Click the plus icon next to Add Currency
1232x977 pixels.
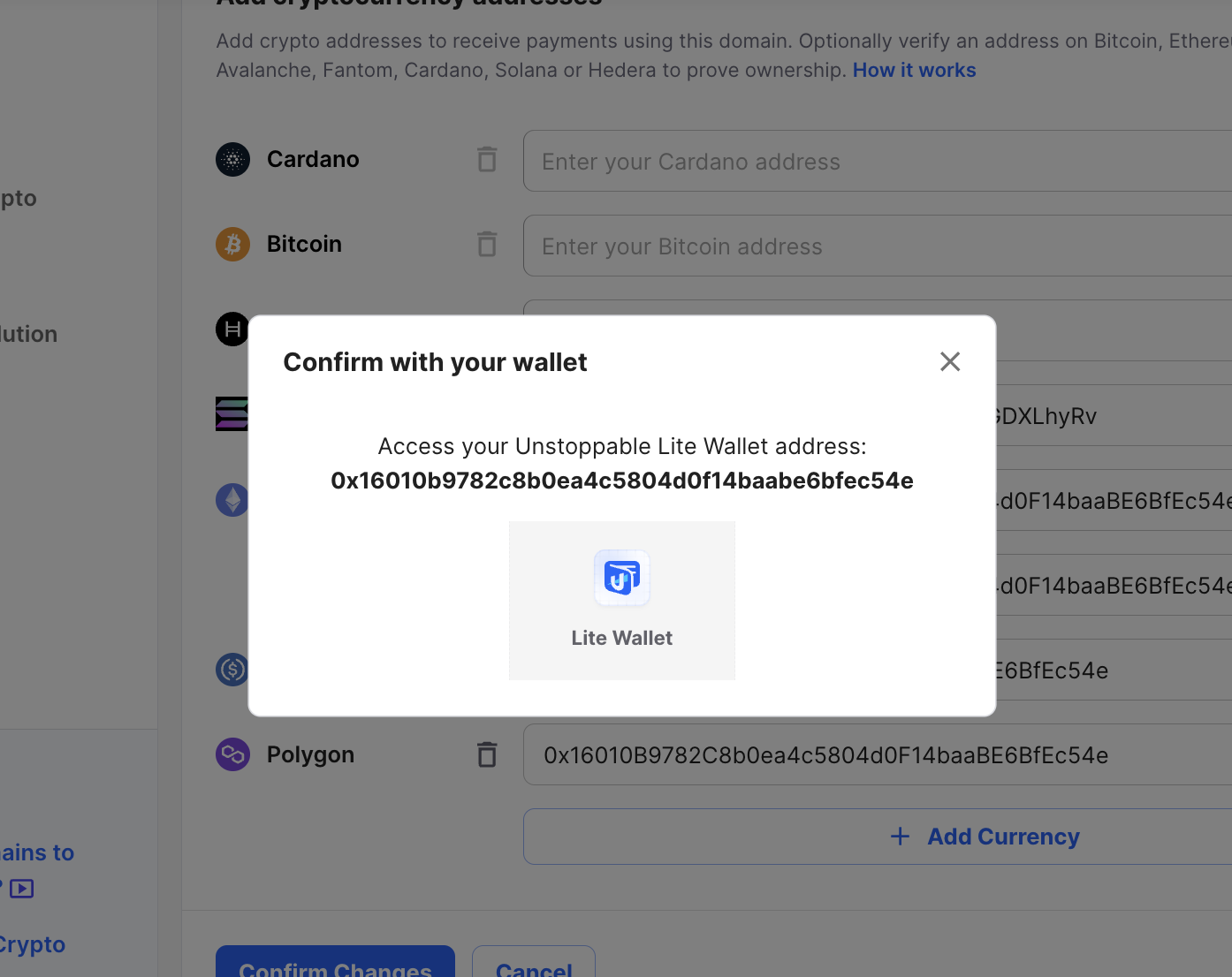(900, 836)
